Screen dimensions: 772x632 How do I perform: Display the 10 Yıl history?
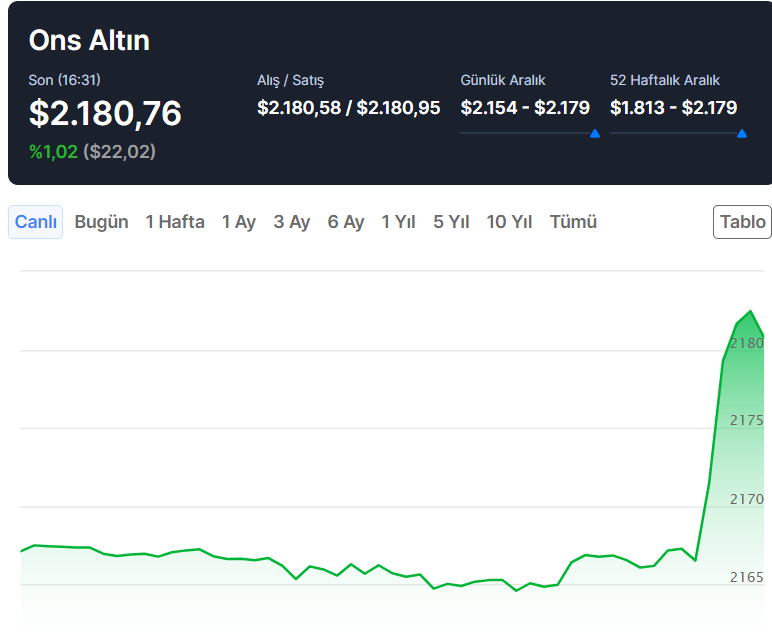tap(509, 222)
